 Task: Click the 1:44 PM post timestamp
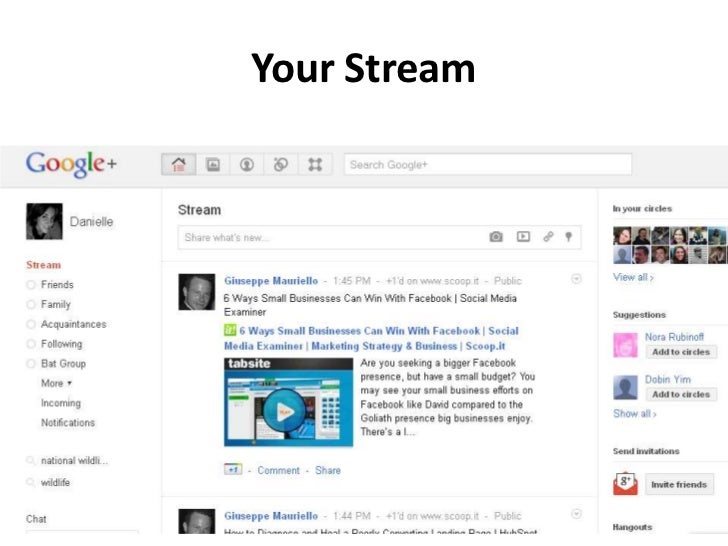(352, 516)
